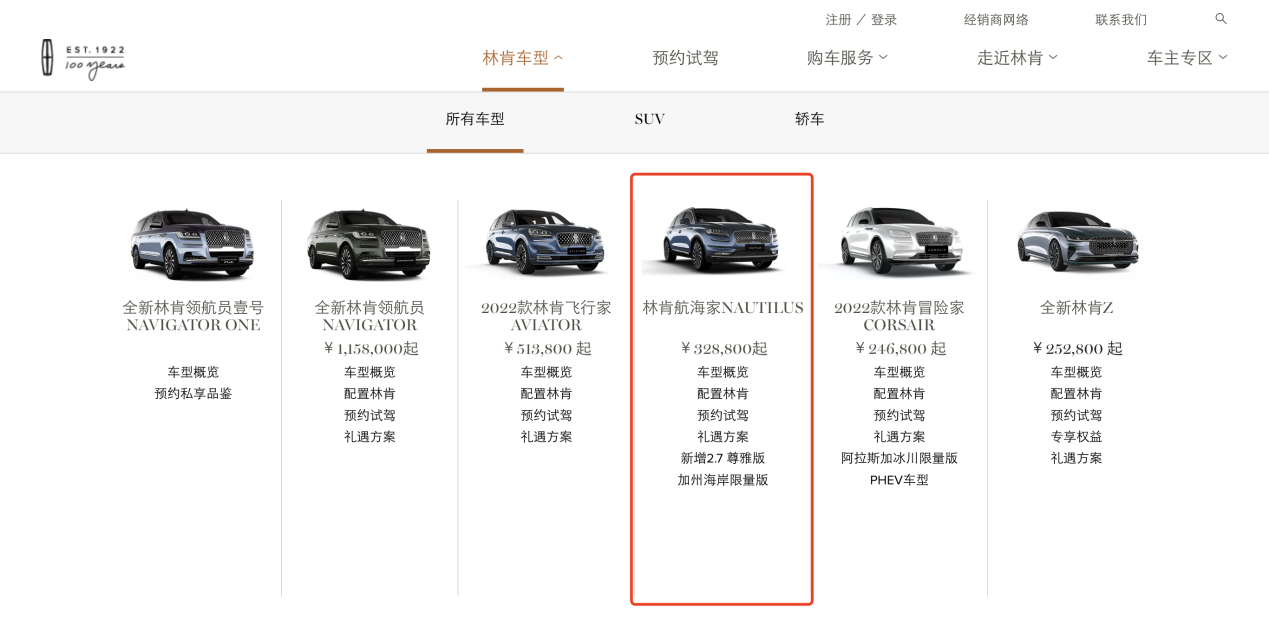This screenshot has height=626, width=1269.
Task: Switch to the SUV tab
Action: 649,119
